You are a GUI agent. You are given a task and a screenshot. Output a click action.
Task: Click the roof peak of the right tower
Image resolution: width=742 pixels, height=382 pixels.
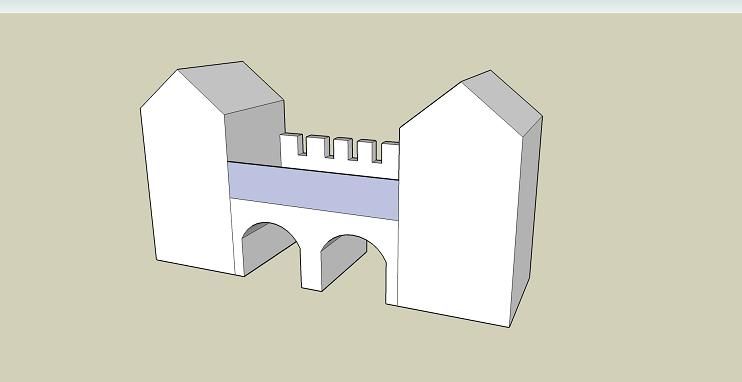tap(489, 71)
